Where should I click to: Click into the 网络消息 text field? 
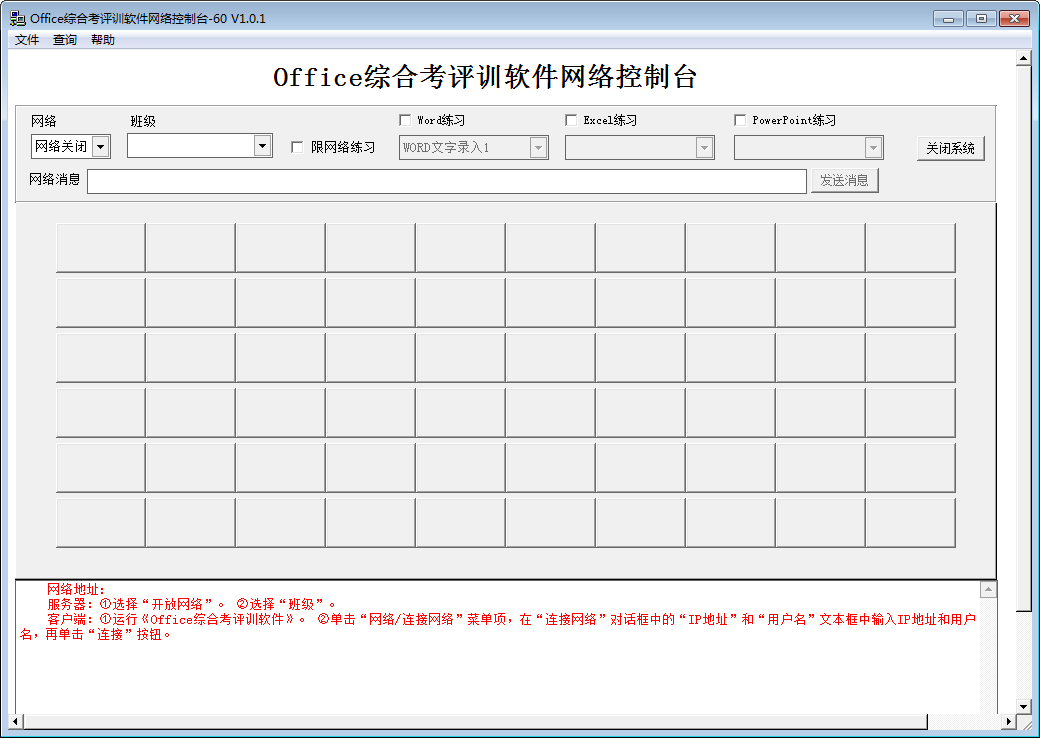pos(446,181)
